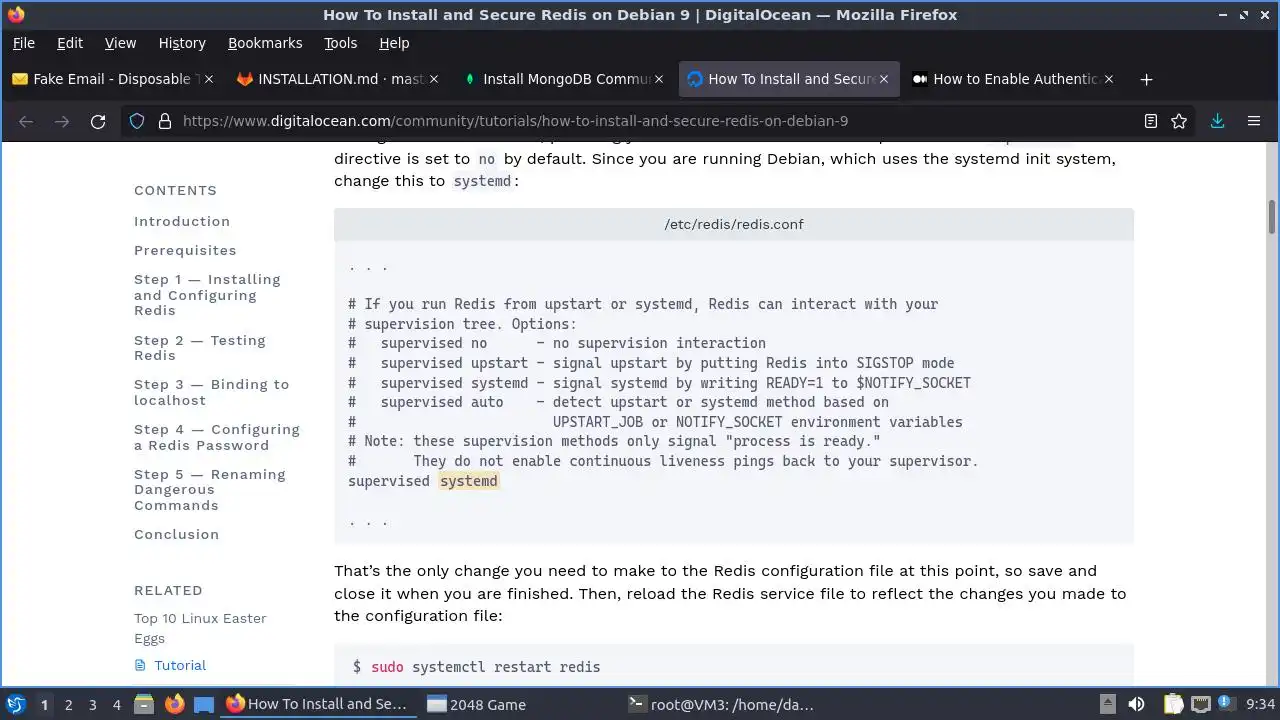
Task: Reload the current page
Action: point(98,121)
